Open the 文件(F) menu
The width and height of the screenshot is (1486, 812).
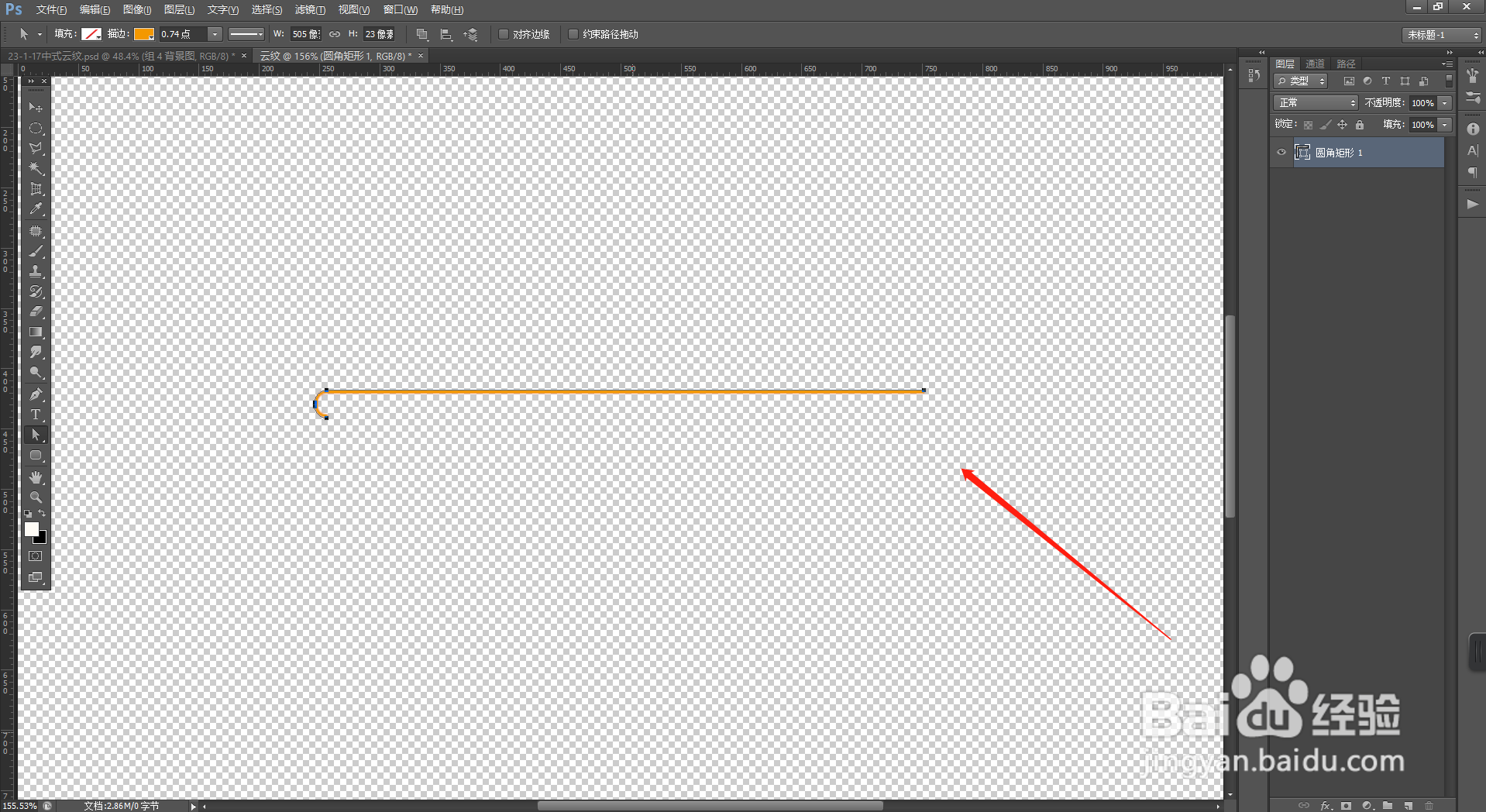click(51, 10)
